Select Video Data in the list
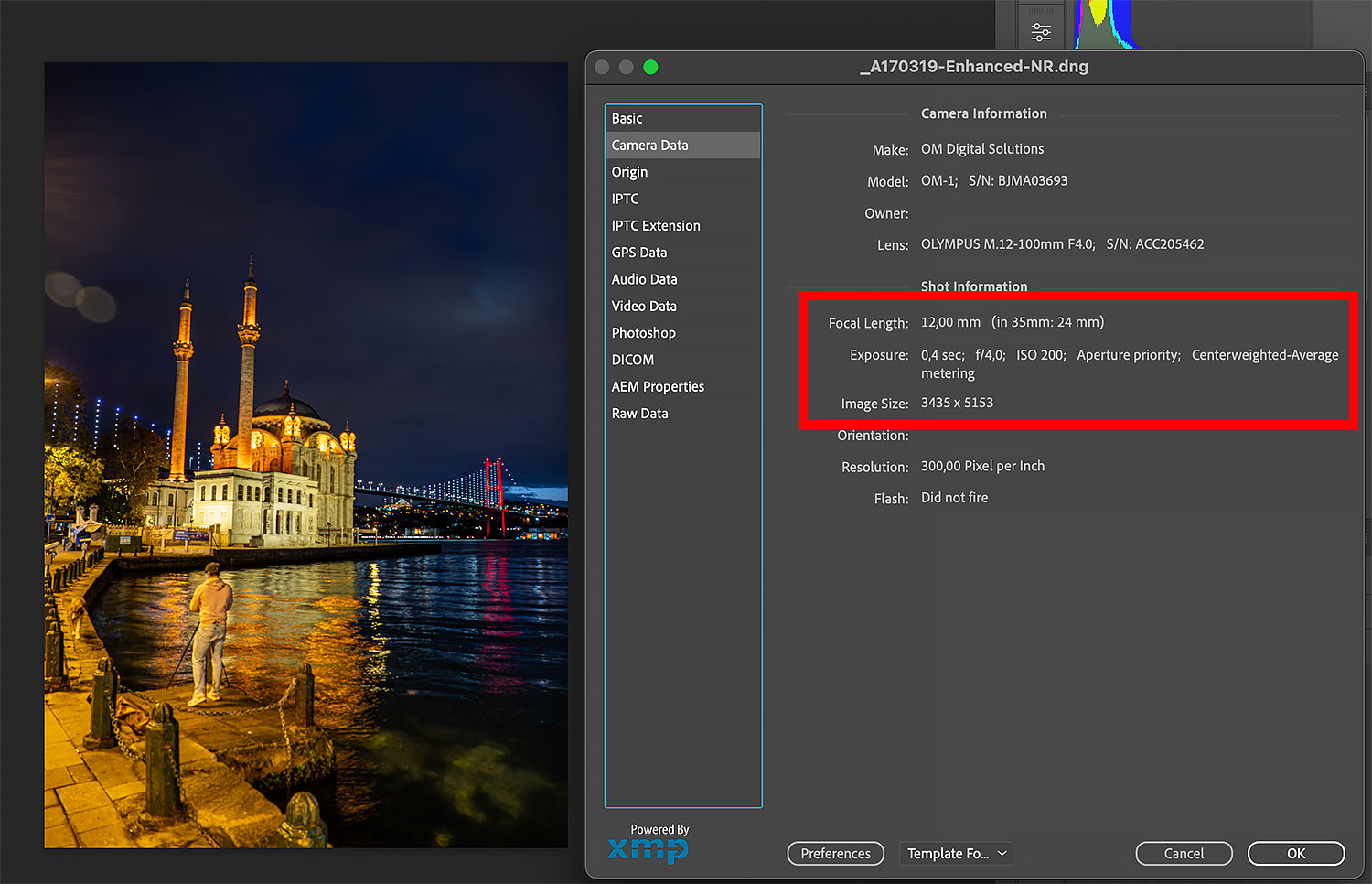The height and width of the screenshot is (884, 1372). (644, 306)
